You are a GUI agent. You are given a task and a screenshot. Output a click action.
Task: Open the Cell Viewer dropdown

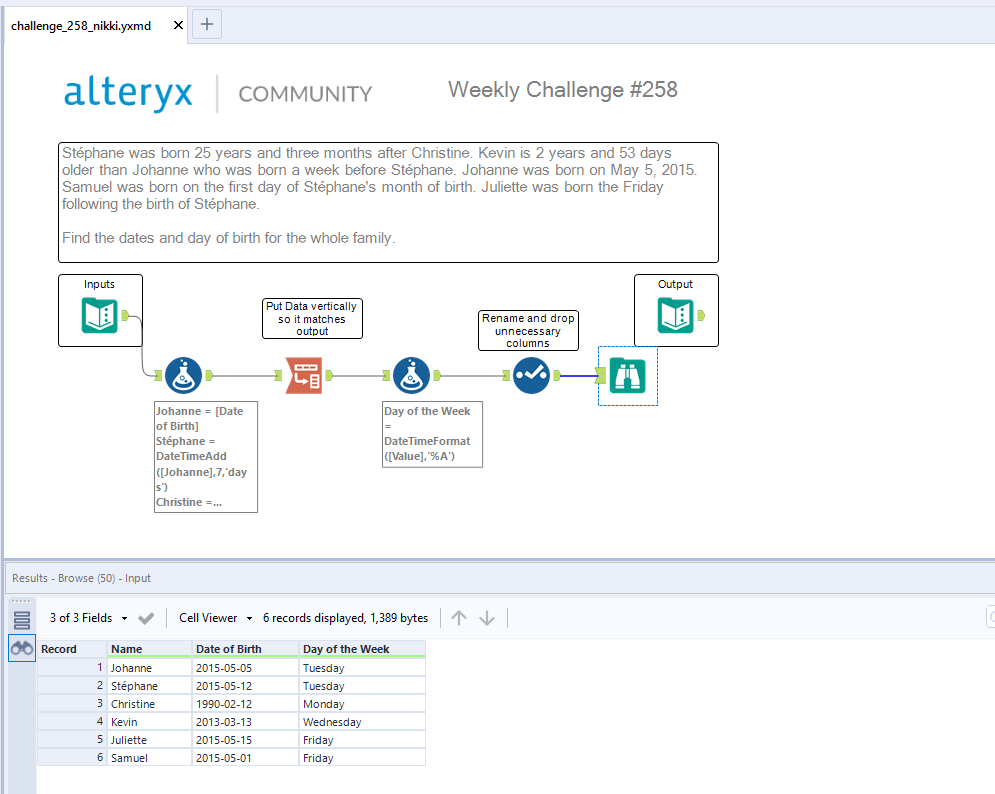point(215,618)
